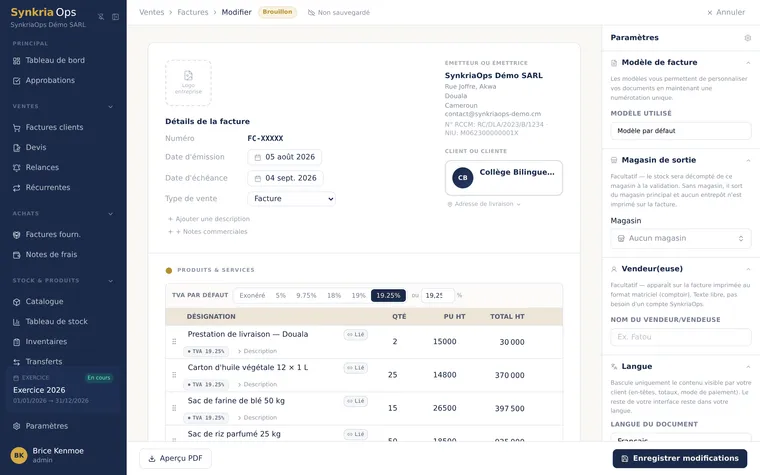Collapse the Vendeur(euse) section
Image resolution: width=760 pixels, height=475 pixels.
(748, 269)
